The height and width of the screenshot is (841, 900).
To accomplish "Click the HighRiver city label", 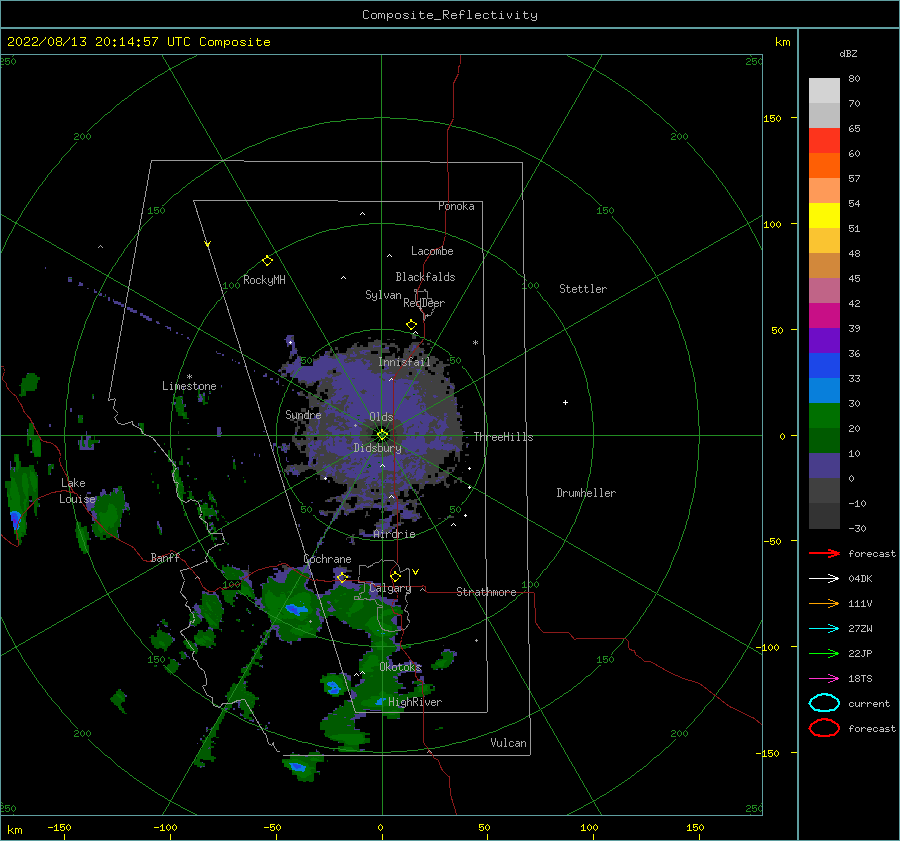I will (x=415, y=702).
